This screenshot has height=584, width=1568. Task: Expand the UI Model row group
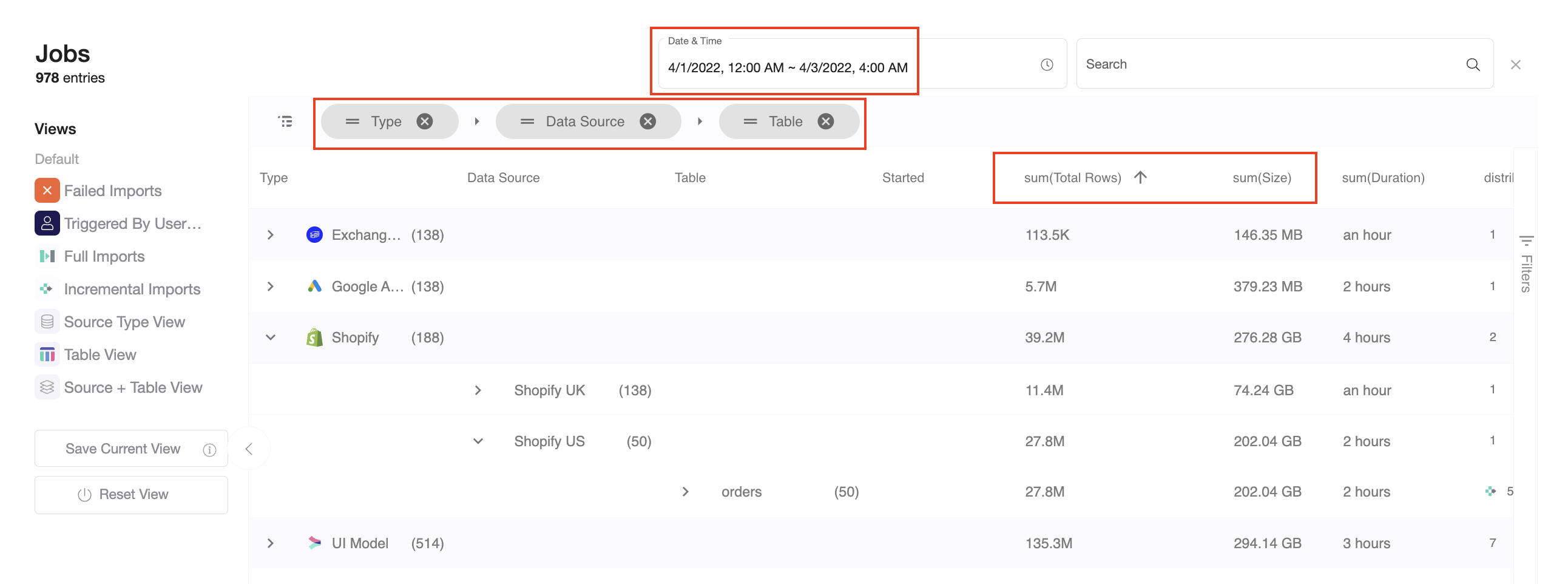click(x=270, y=543)
